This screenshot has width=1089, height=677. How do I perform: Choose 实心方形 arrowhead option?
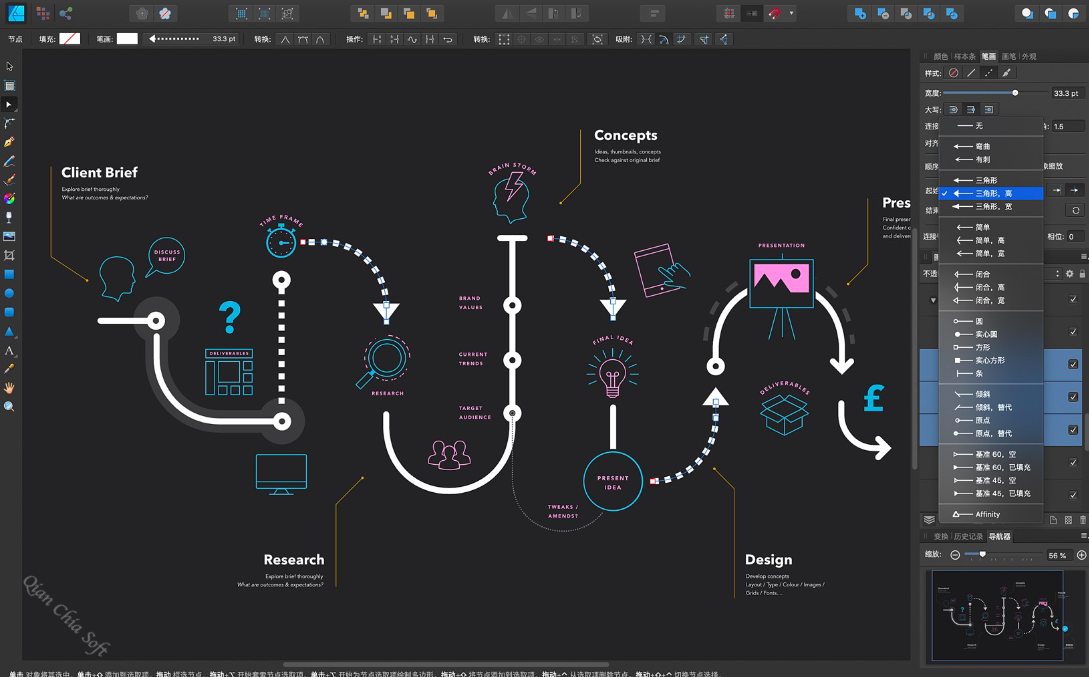[991, 360]
